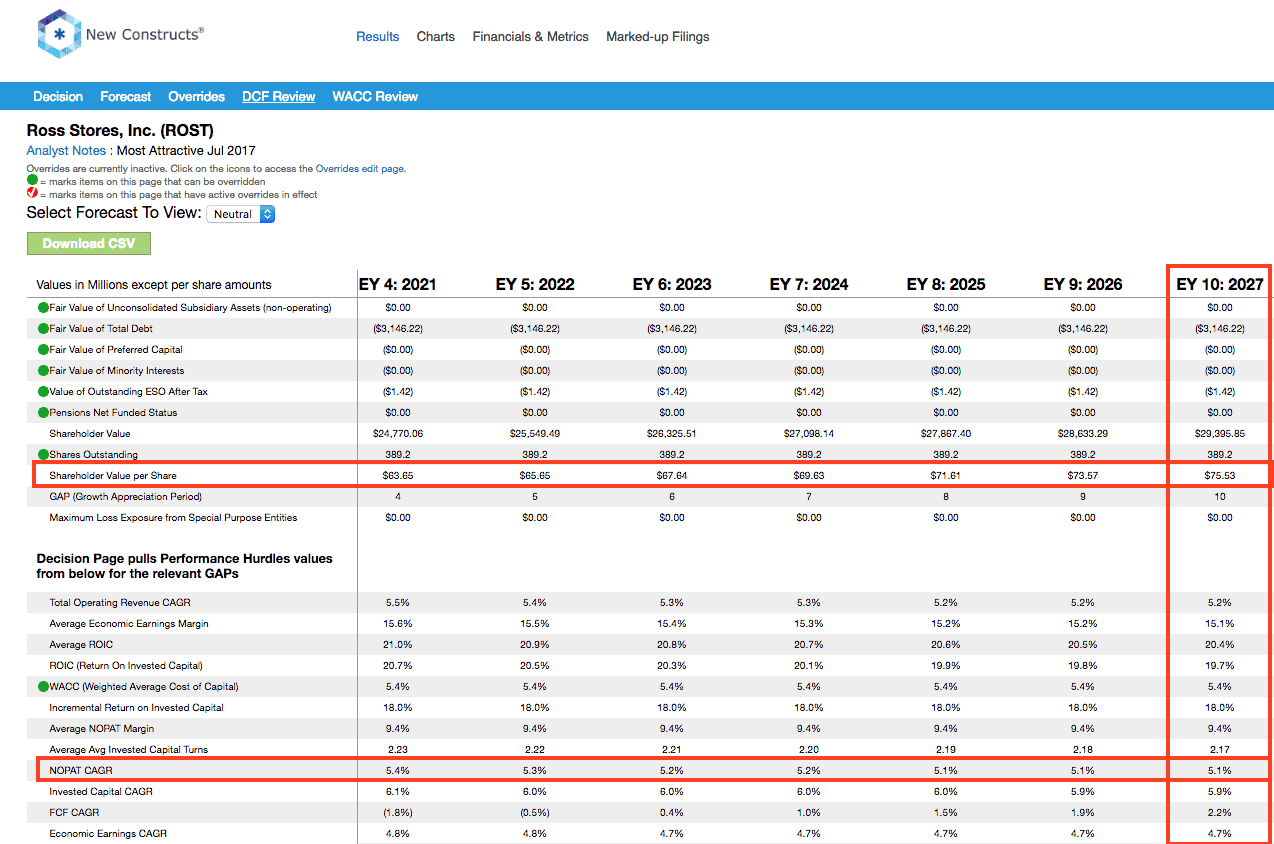This screenshot has height=844, width=1274.
Task: Go to WACC Review page
Action: 375,96
